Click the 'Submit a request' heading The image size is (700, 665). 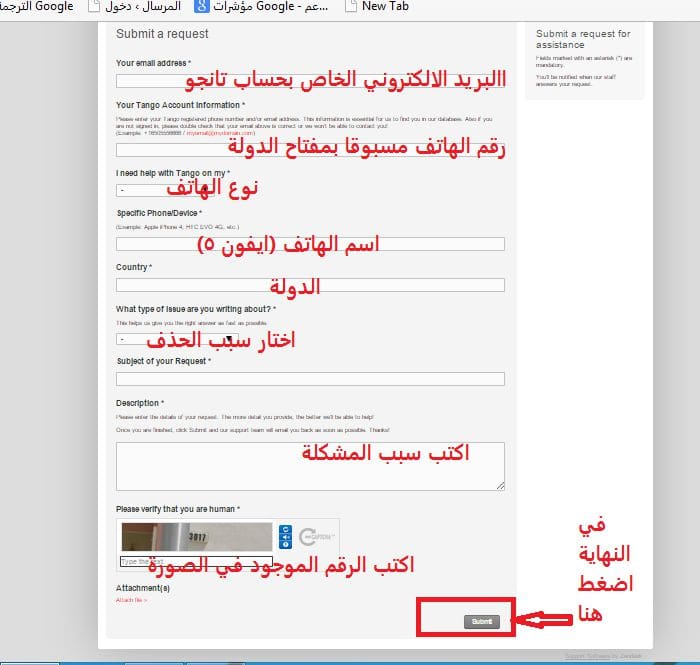[x=162, y=34]
